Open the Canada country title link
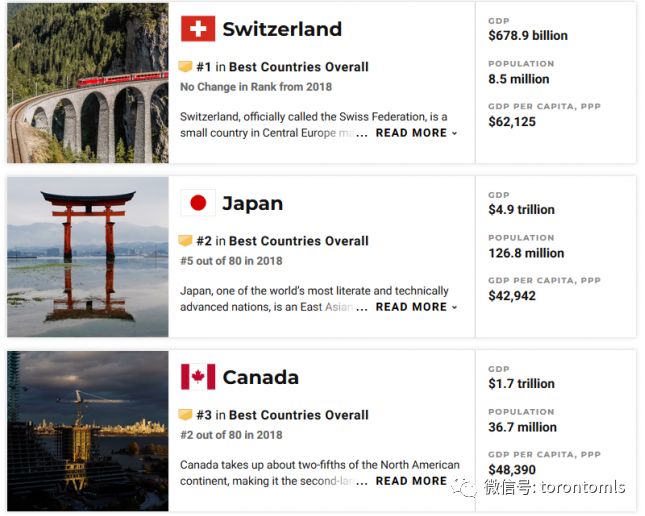This screenshot has height=516, width=645. click(261, 377)
